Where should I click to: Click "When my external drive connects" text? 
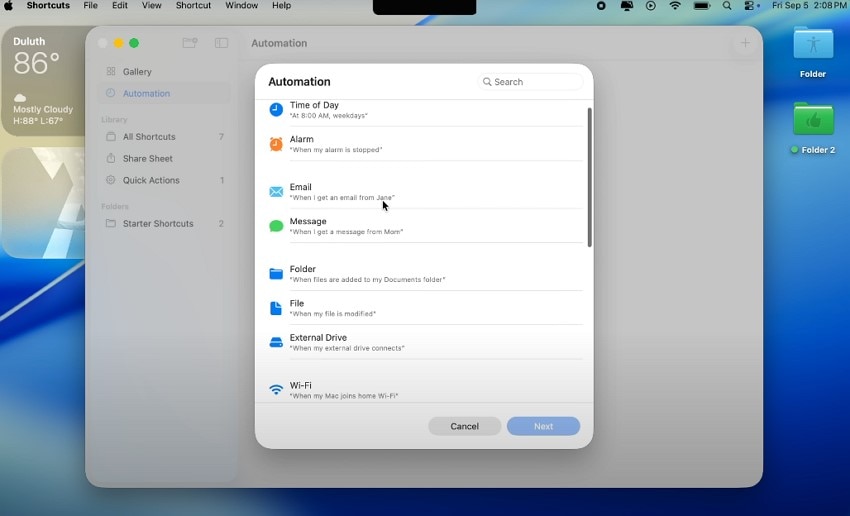click(x=347, y=348)
